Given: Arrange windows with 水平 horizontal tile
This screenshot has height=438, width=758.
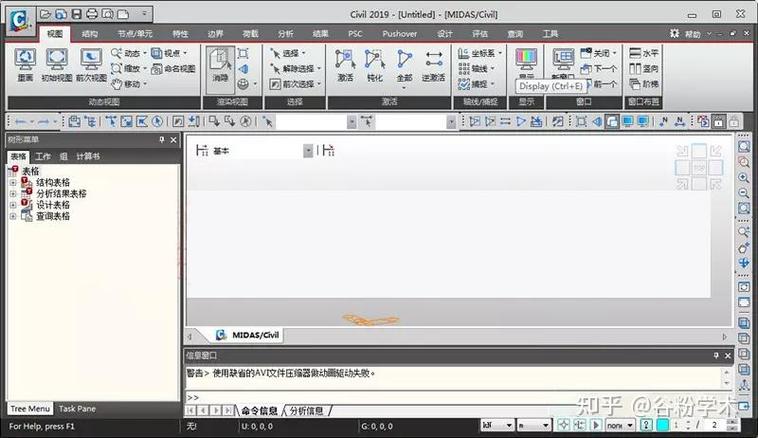Looking at the screenshot, I should pyautogui.click(x=643, y=53).
